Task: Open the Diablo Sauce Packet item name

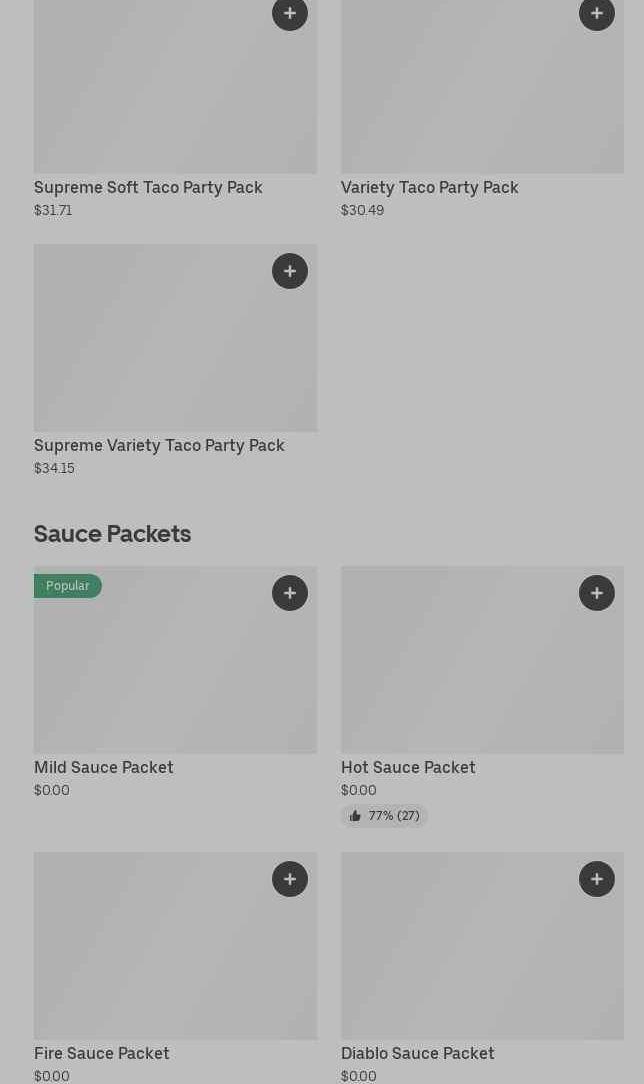Action: point(417,1054)
